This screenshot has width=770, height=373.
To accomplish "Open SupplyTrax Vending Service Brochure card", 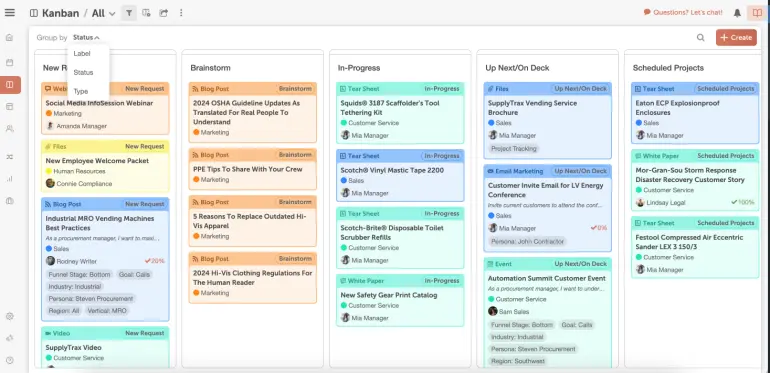I will 548,121.
